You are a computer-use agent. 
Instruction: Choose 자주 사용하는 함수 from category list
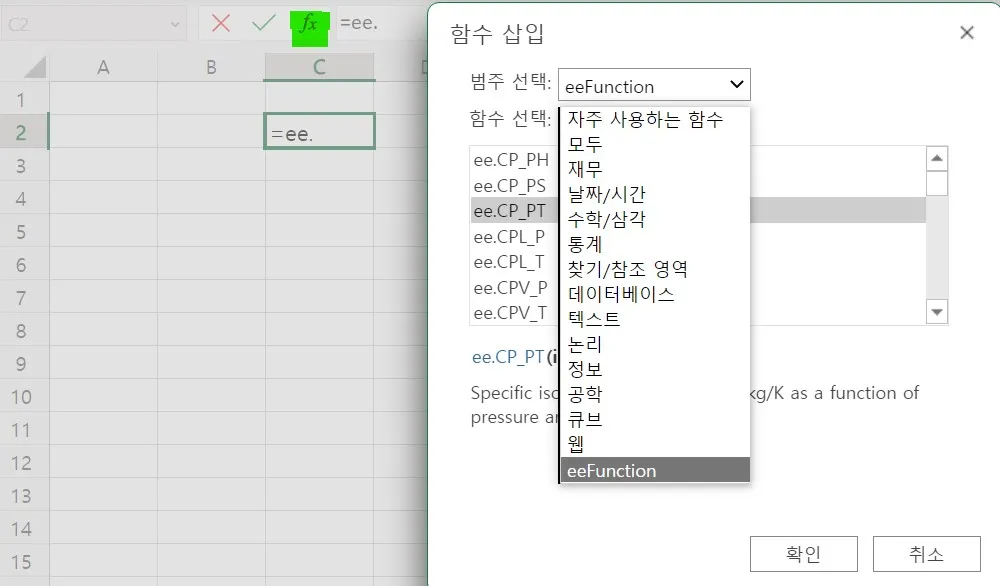tap(645, 120)
